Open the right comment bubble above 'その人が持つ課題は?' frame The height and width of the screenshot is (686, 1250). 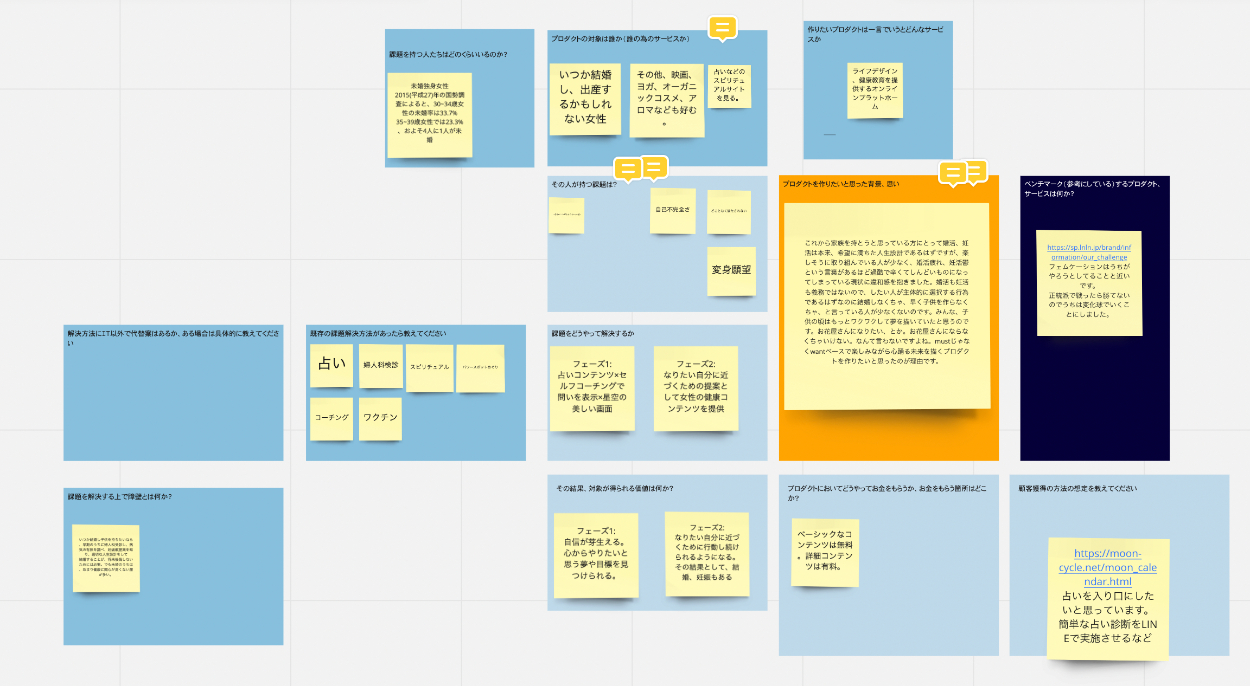[x=654, y=168]
